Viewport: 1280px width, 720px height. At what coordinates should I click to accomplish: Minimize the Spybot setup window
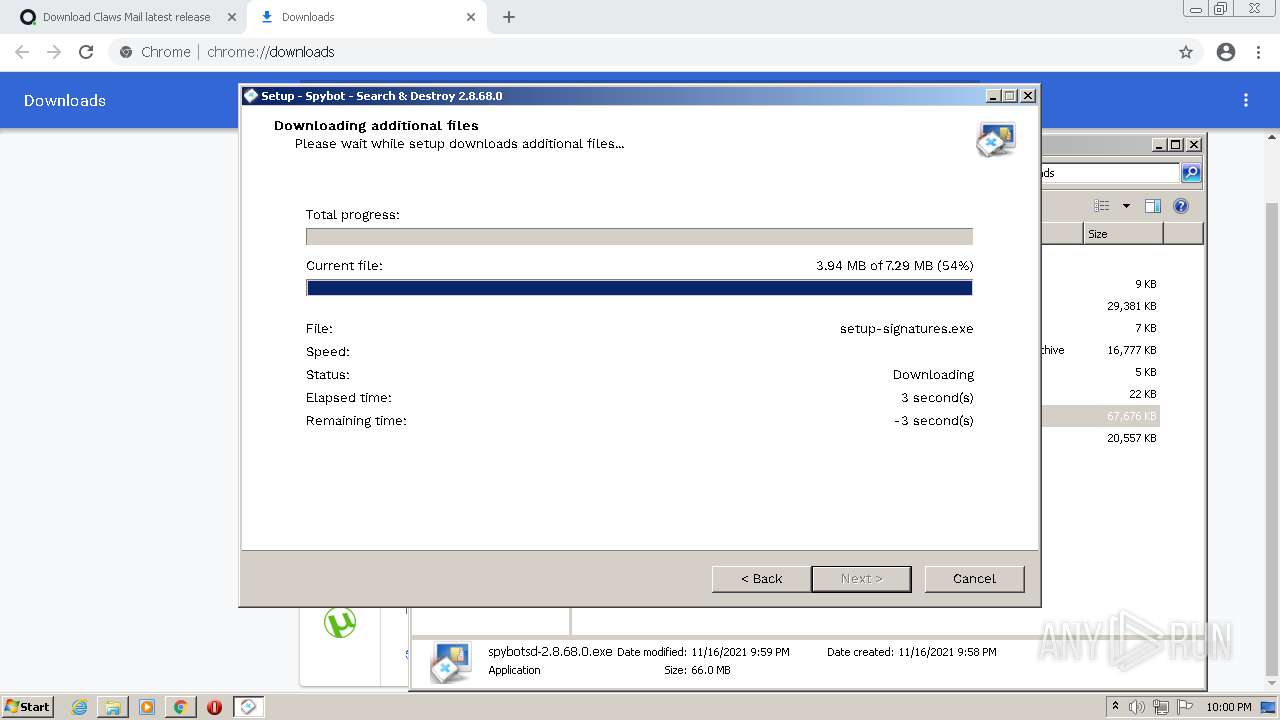(x=992, y=96)
